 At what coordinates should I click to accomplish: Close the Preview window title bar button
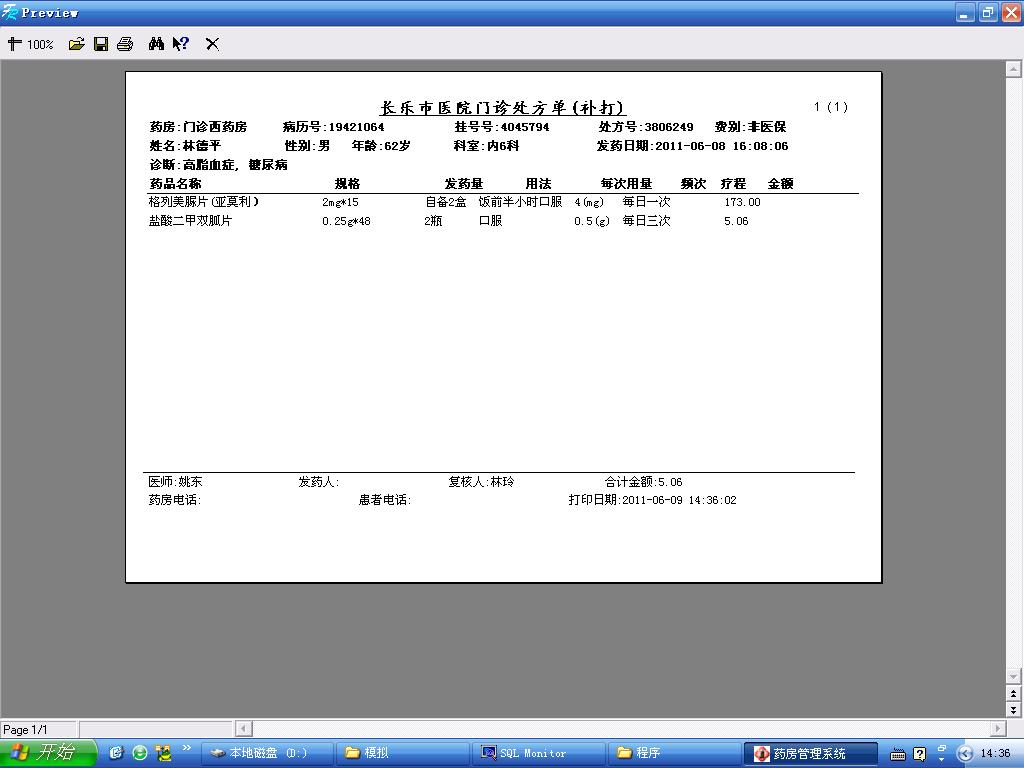pyautogui.click(x=1011, y=12)
